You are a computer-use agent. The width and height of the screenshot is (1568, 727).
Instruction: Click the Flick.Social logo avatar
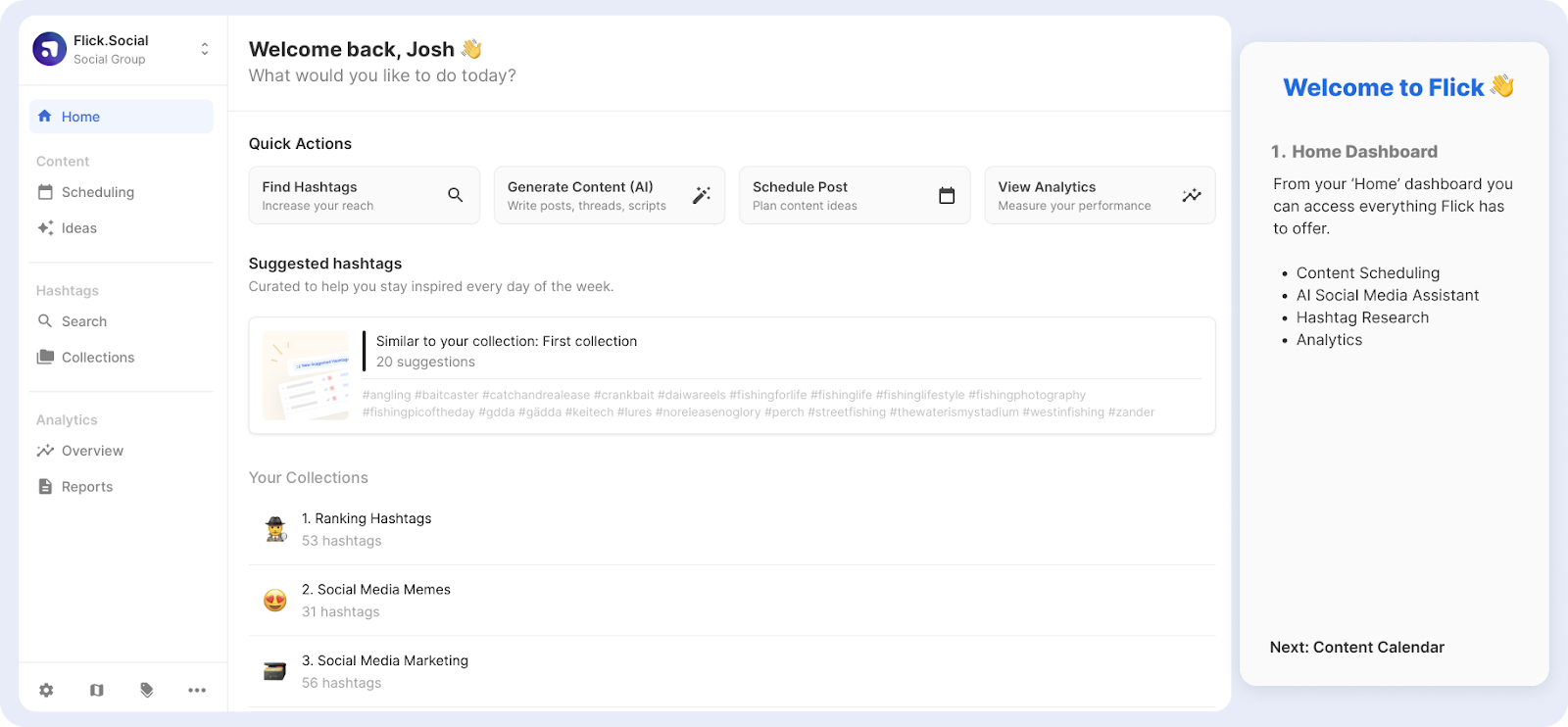(x=49, y=49)
